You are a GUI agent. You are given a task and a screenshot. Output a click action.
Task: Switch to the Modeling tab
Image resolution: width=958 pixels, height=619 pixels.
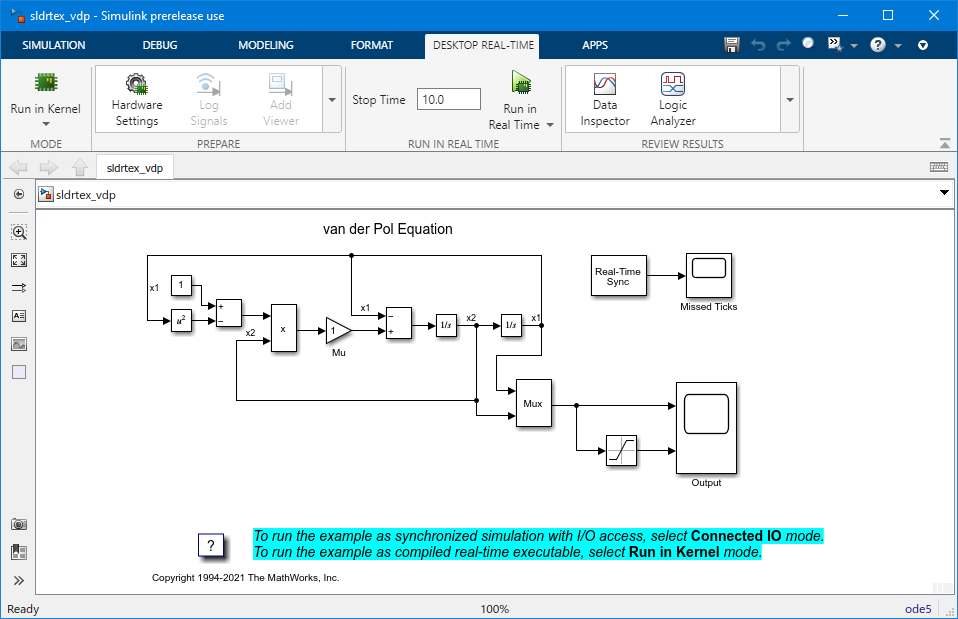tap(266, 45)
